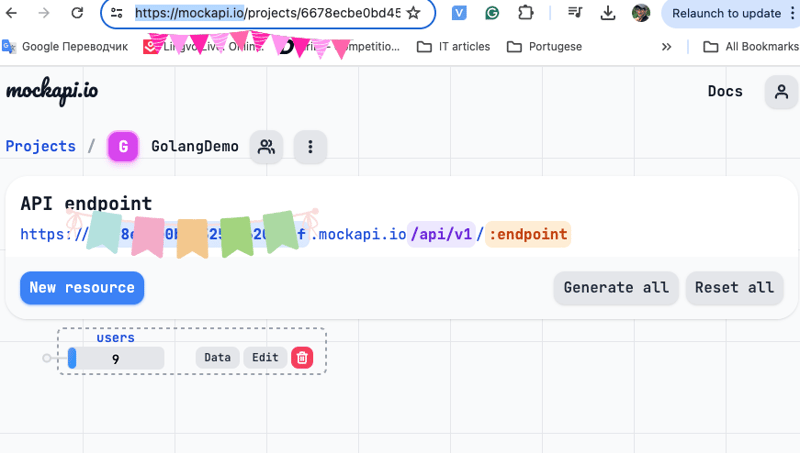800x453 pixels.
Task: Open Data for users resource
Action: 217,358
